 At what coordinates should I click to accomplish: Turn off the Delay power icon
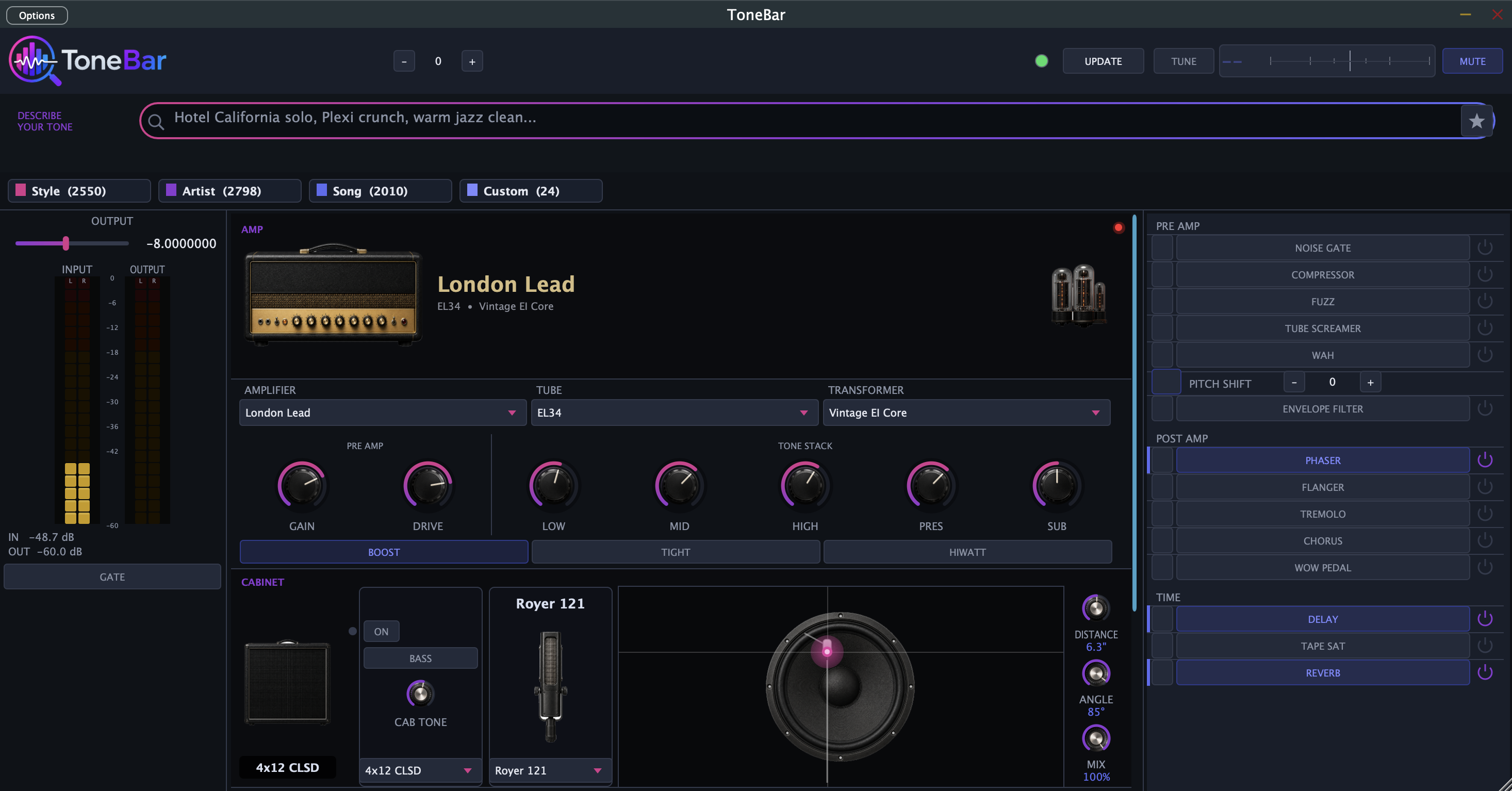1485,618
